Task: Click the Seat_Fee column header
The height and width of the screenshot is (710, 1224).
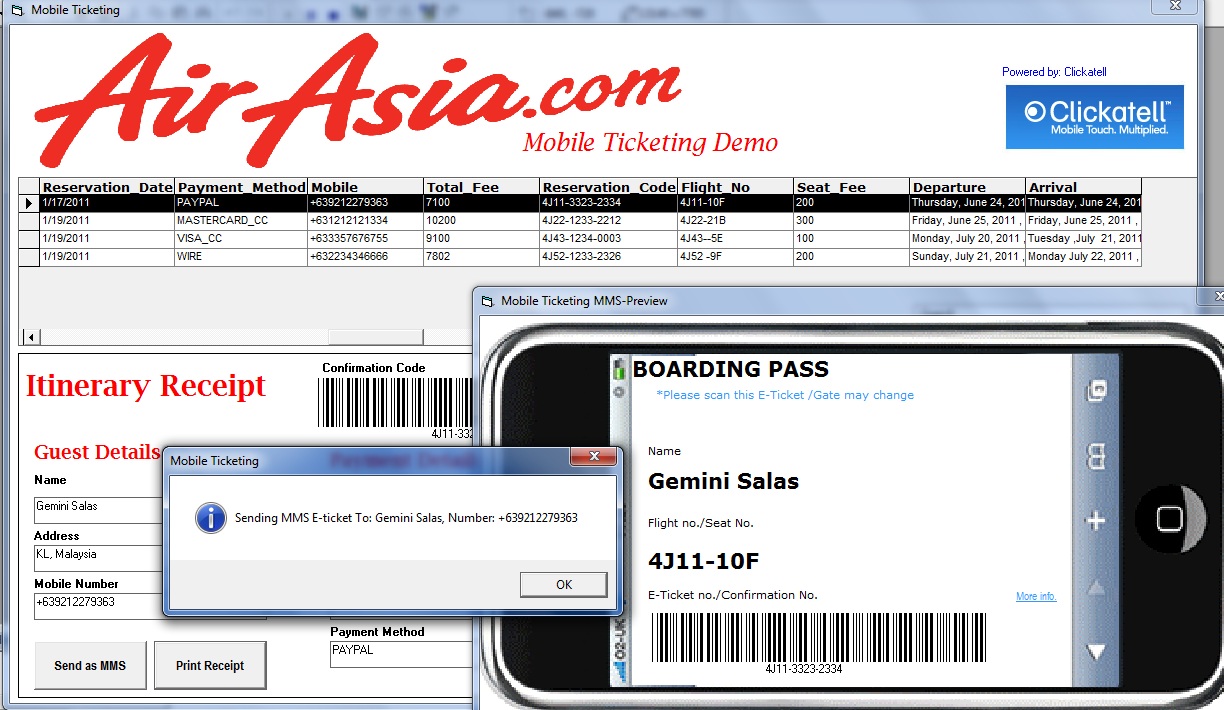Action: coord(852,187)
